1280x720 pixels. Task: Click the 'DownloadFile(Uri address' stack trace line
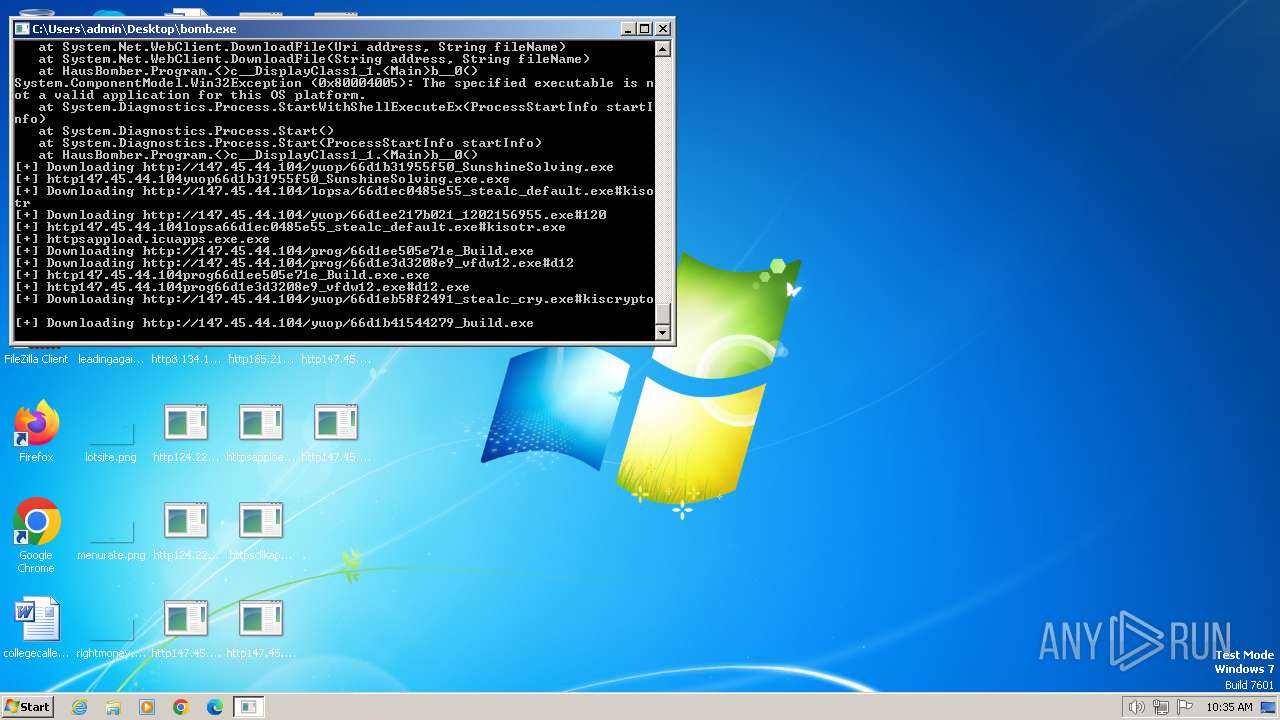(302, 47)
